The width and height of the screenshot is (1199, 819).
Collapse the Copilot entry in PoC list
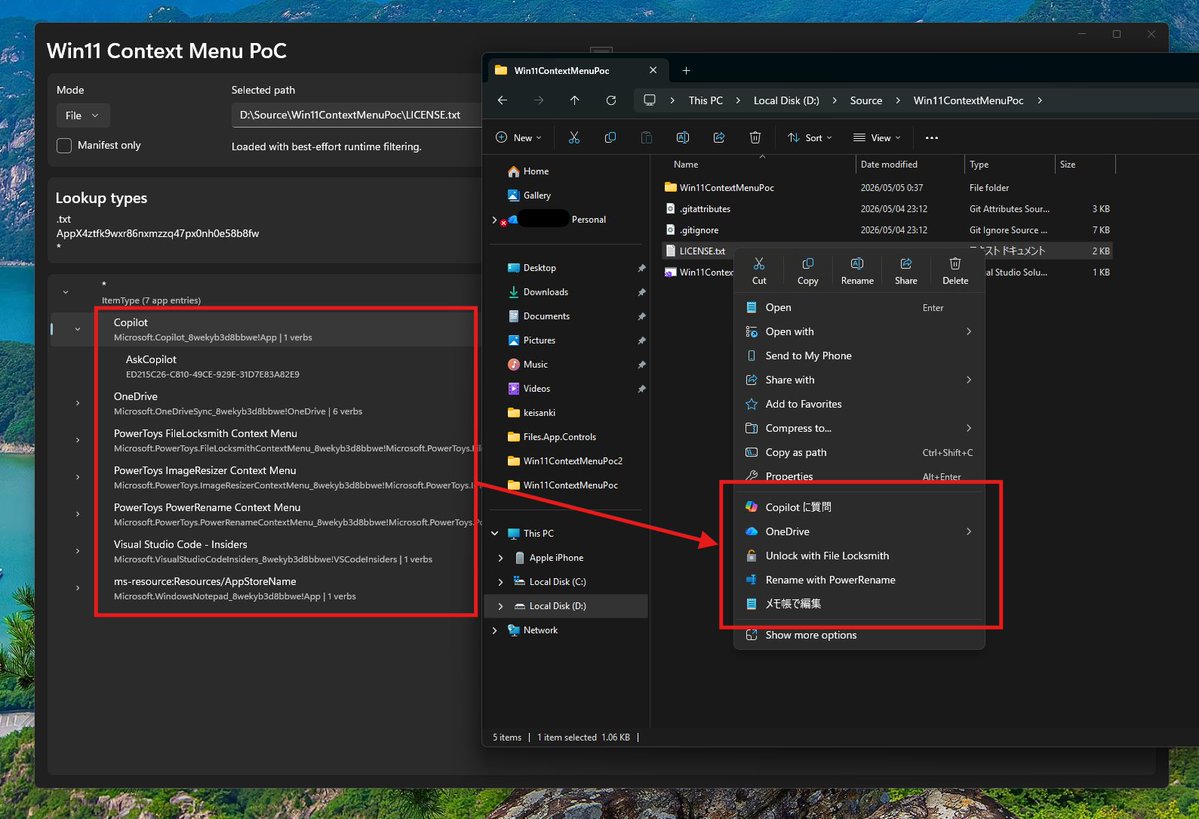[77, 329]
